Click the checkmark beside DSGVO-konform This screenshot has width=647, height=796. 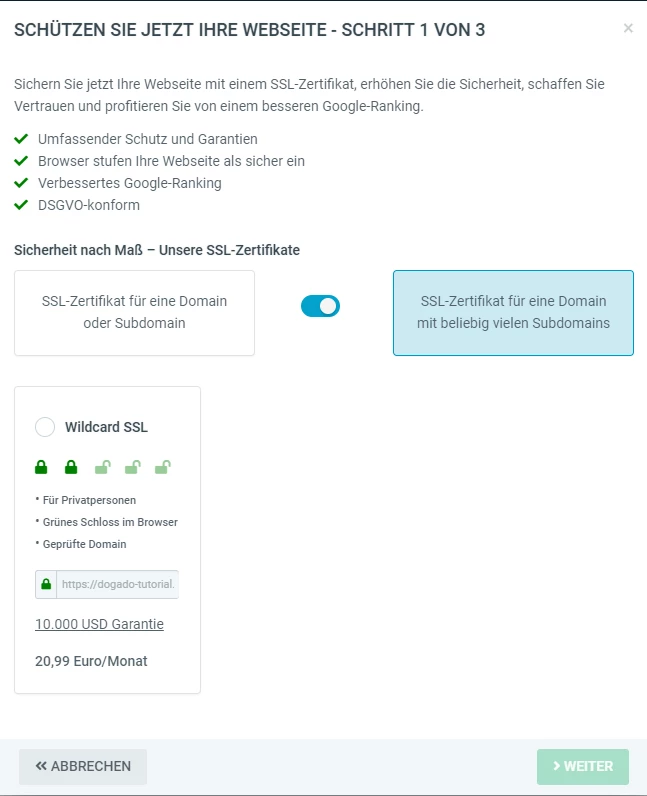coord(21,205)
